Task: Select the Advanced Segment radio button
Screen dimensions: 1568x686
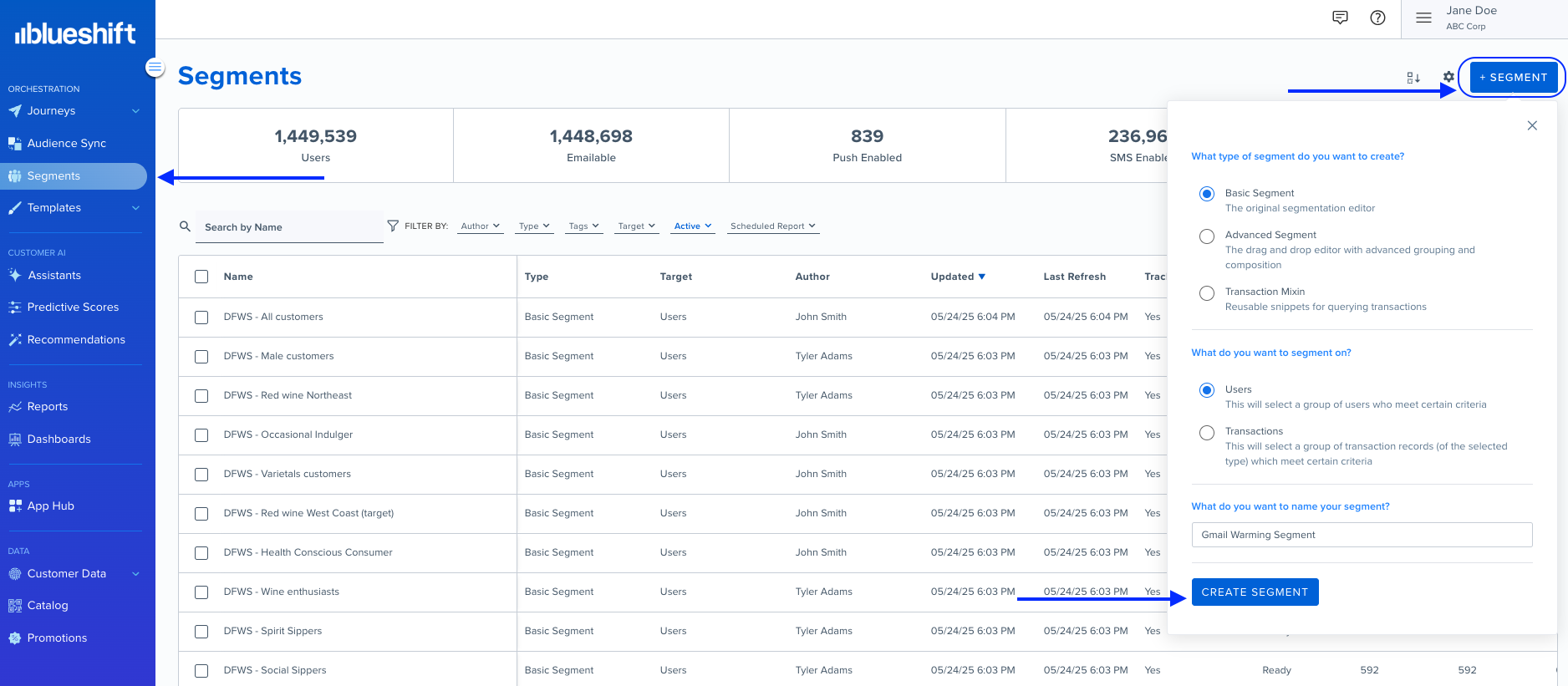Action: pos(1207,236)
